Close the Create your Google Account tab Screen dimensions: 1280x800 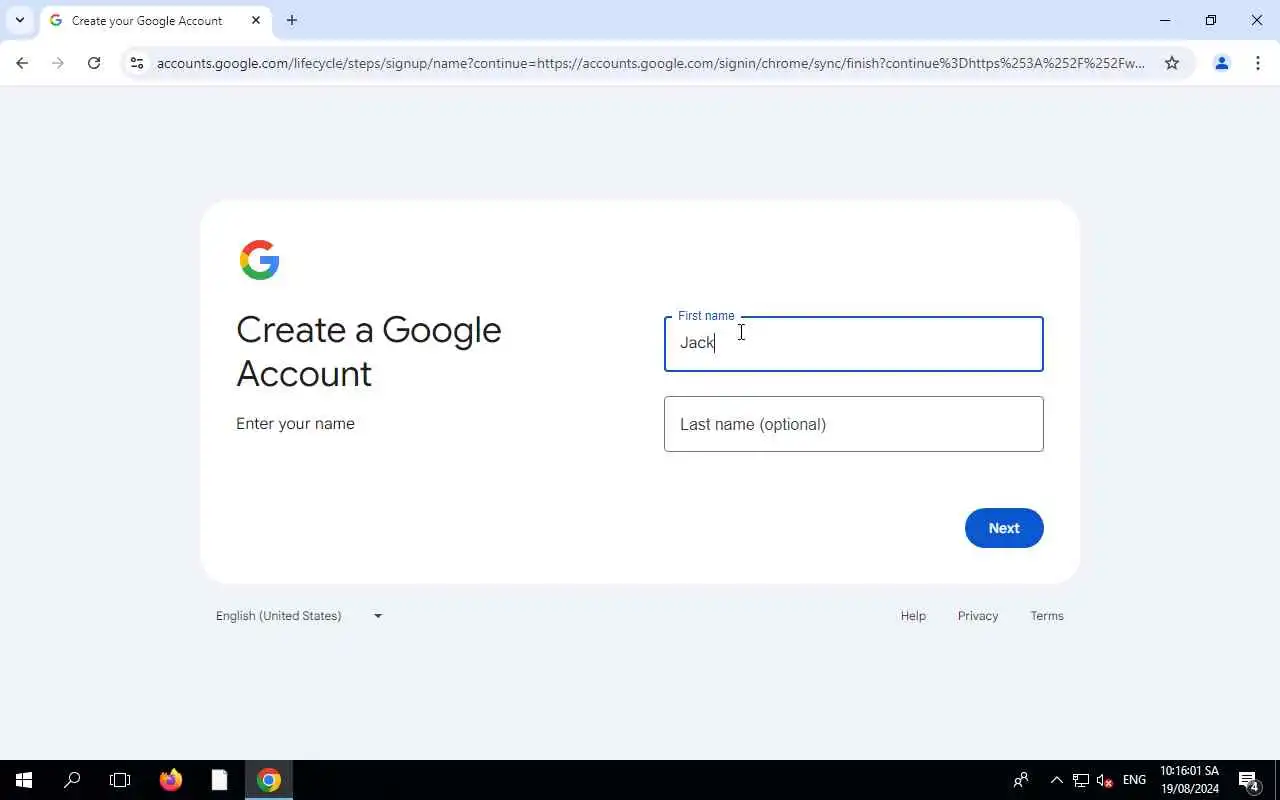(256, 20)
